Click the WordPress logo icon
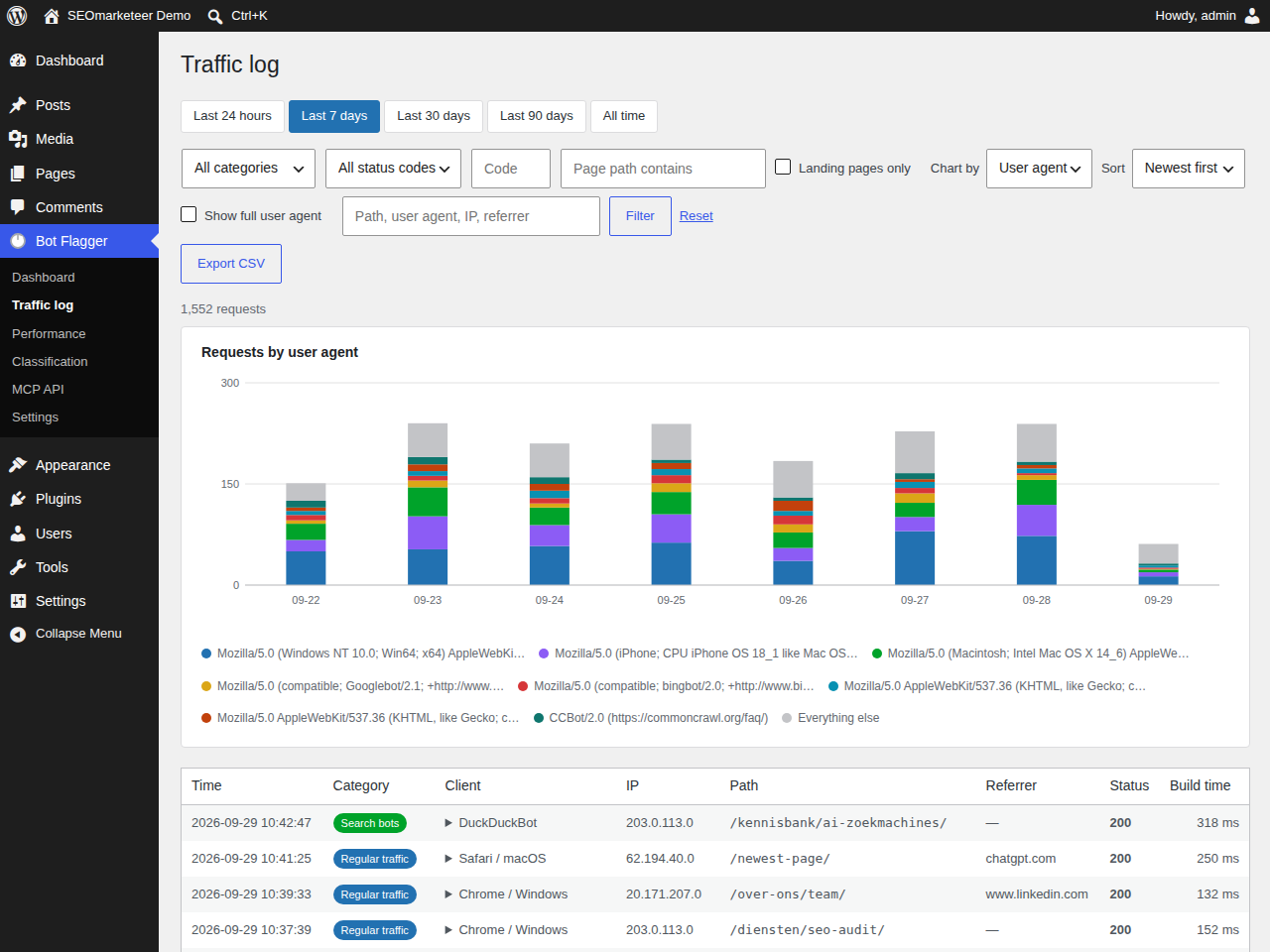The width and height of the screenshot is (1270, 952). pos(17,16)
